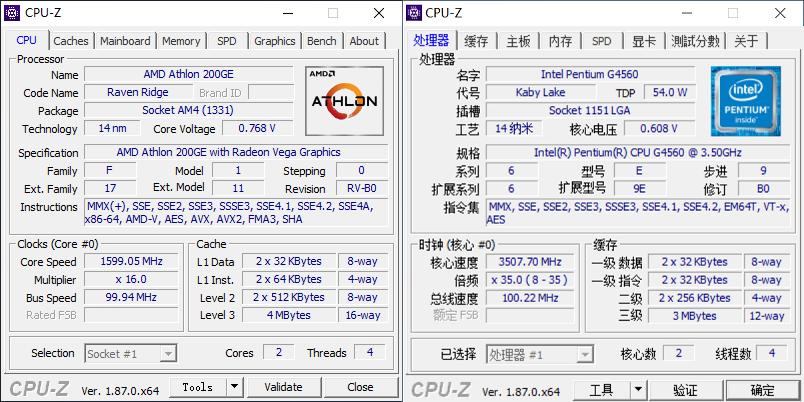The height and width of the screenshot is (402, 804).
Task: Open the About tab
Action: pyautogui.click(x=364, y=41)
